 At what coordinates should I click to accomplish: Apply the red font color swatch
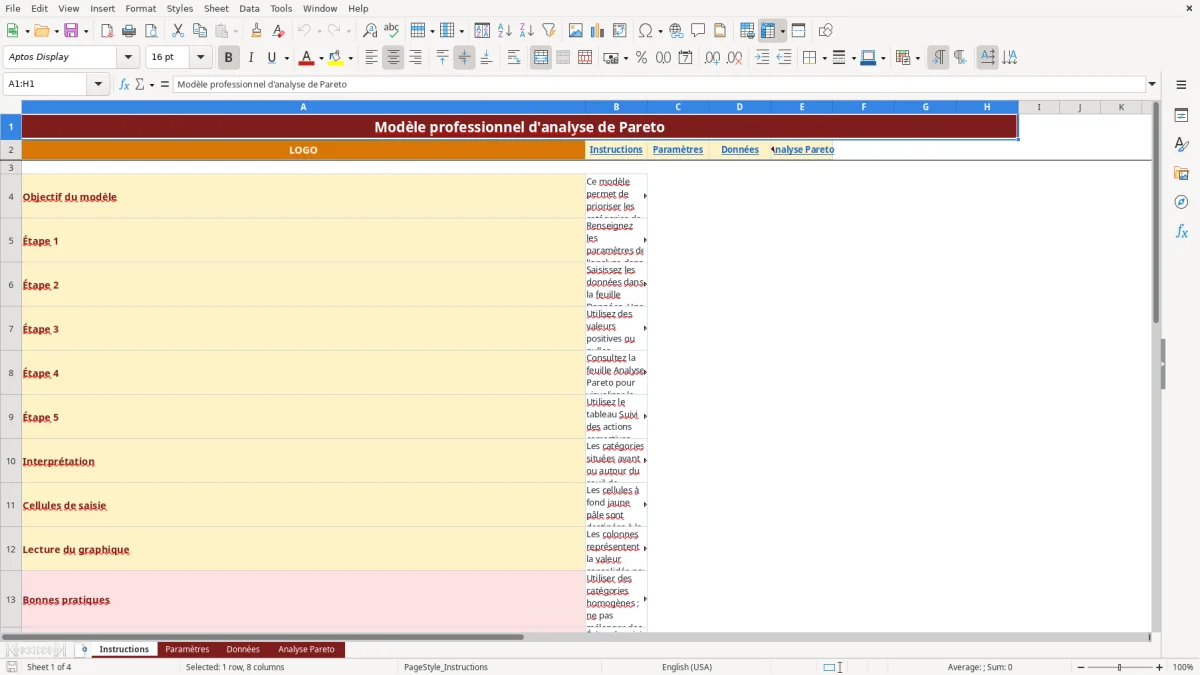coord(306,58)
